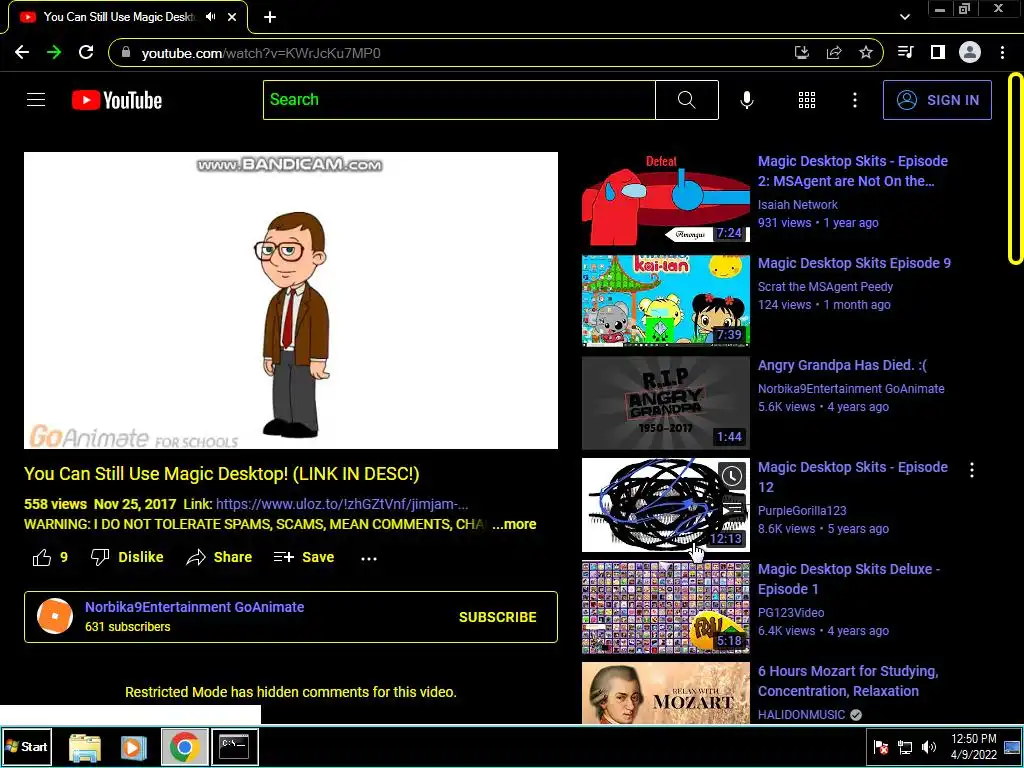Click the magnifier search button

[x=686, y=100]
